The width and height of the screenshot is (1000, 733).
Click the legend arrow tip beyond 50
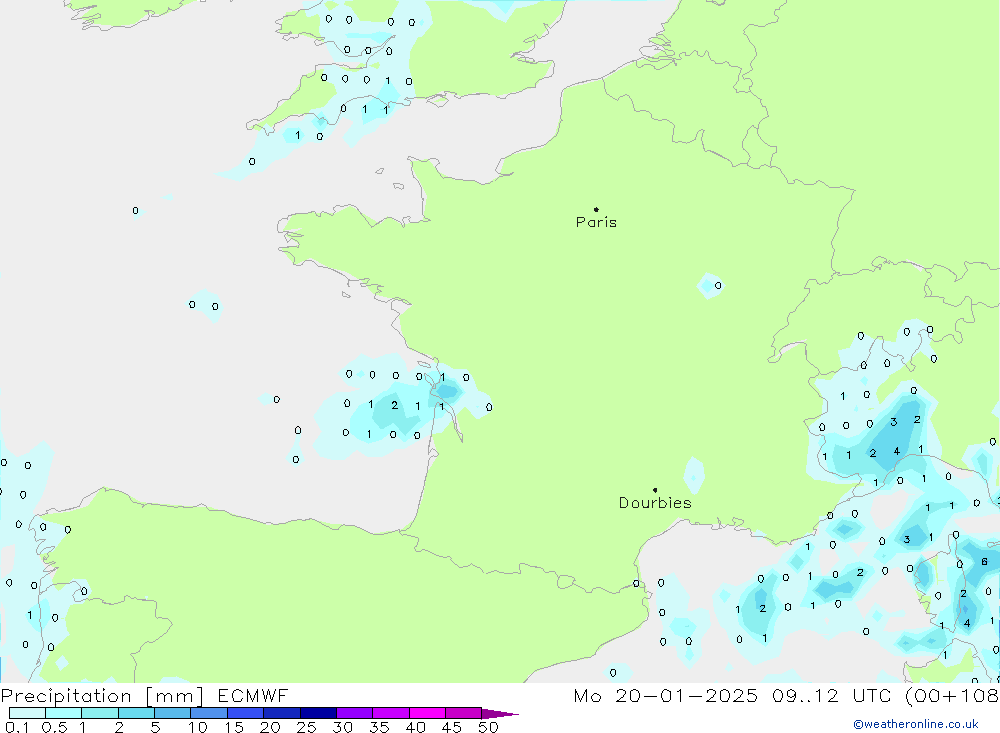(x=508, y=714)
